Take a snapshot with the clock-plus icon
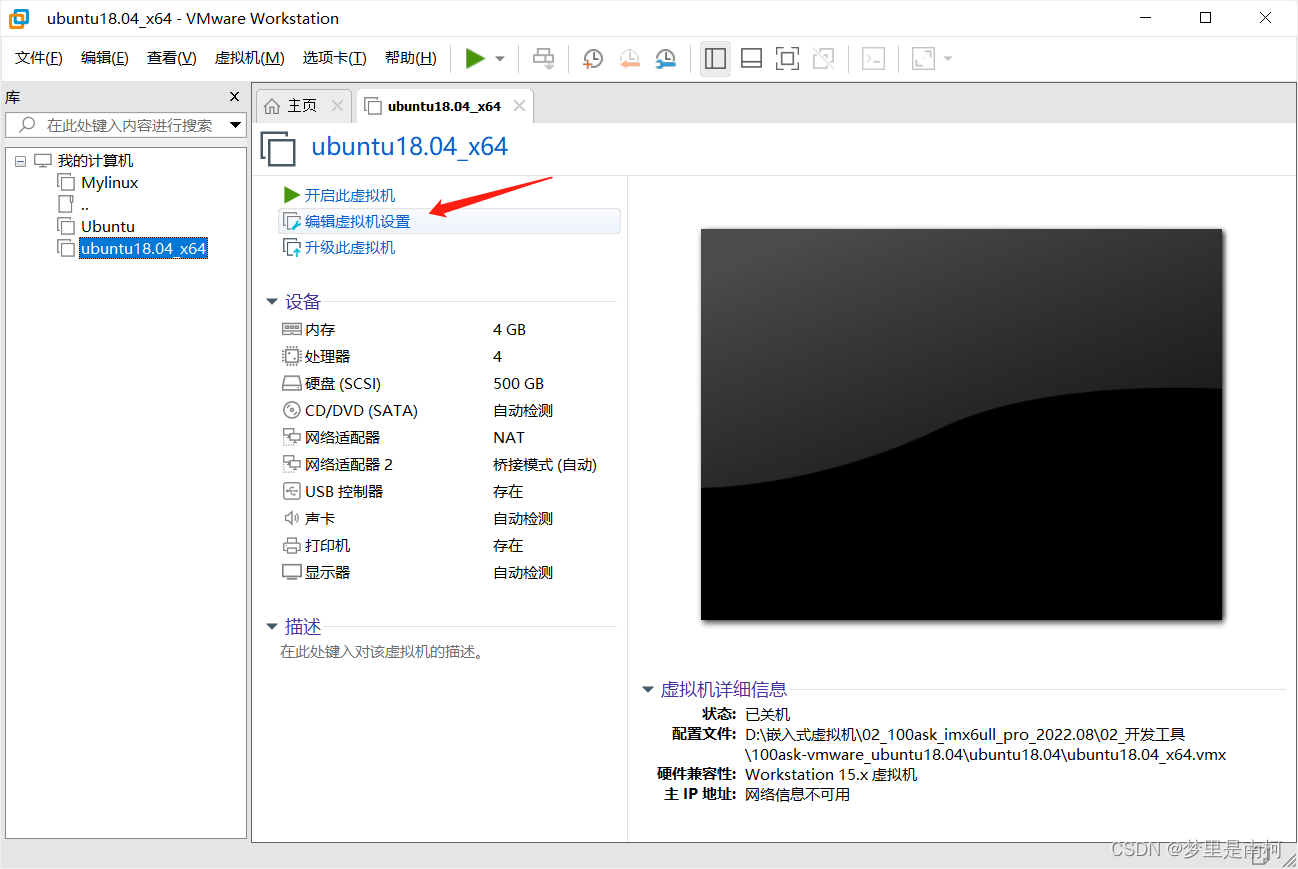1298x869 pixels. (593, 59)
